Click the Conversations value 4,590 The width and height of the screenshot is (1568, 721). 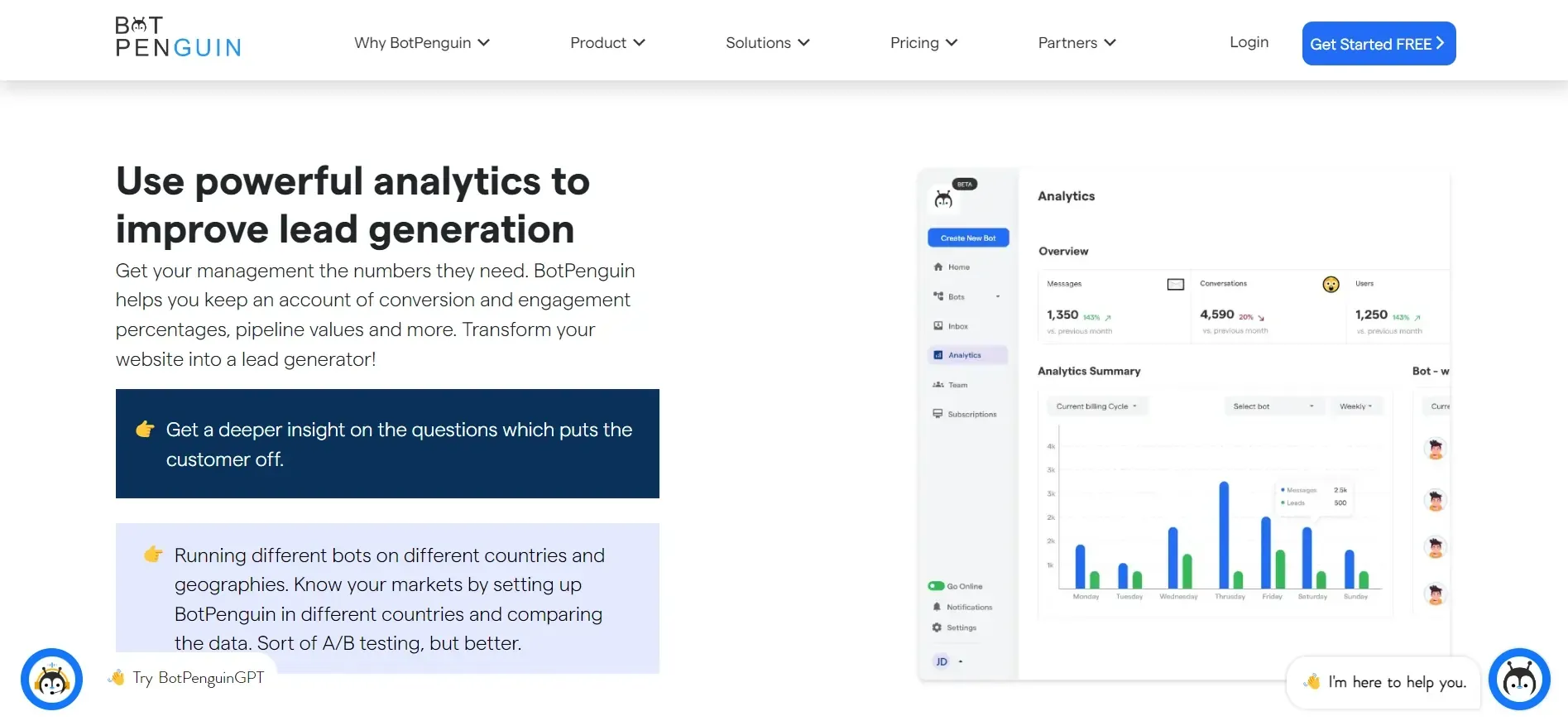tap(1217, 315)
